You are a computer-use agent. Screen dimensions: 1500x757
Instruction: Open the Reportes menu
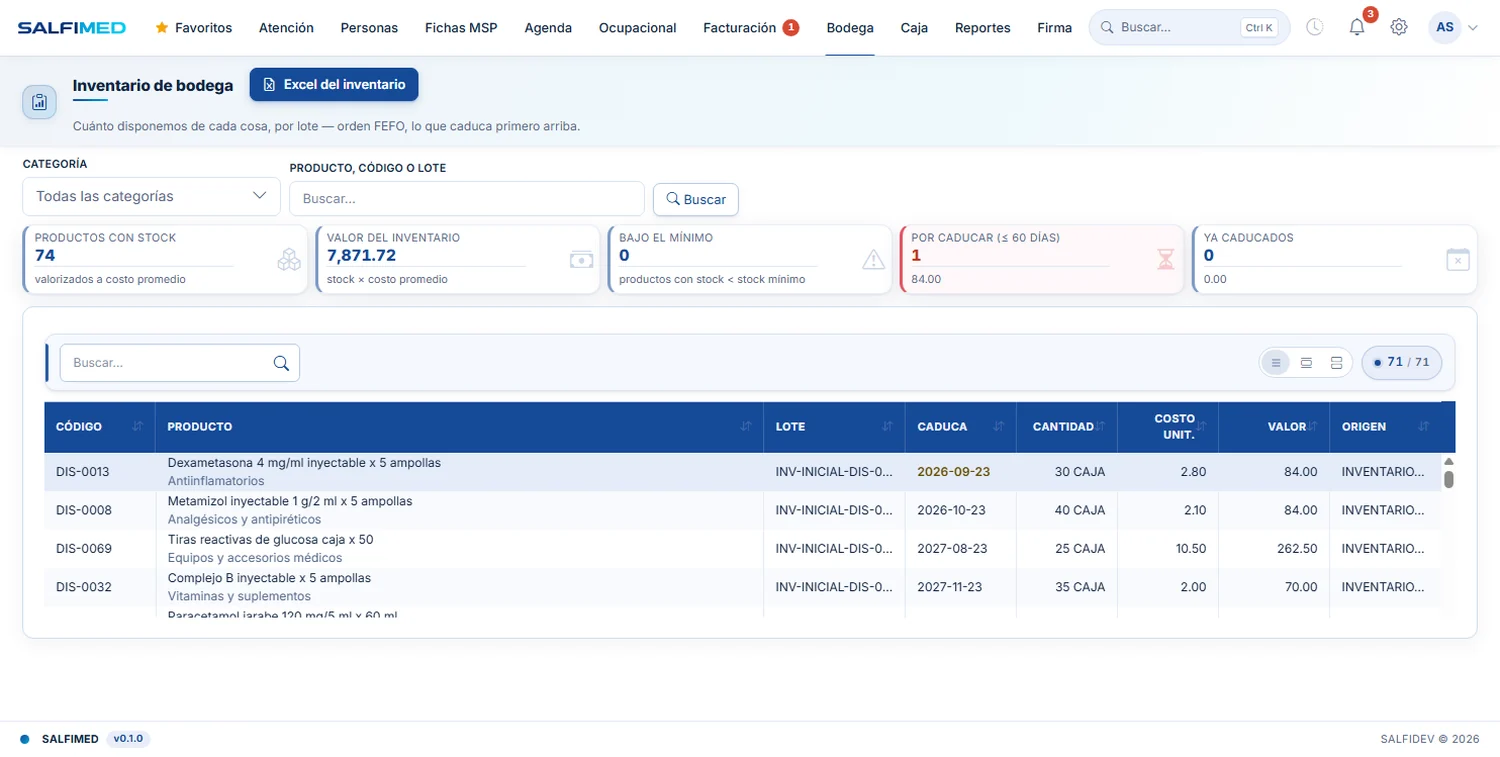click(983, 28)
